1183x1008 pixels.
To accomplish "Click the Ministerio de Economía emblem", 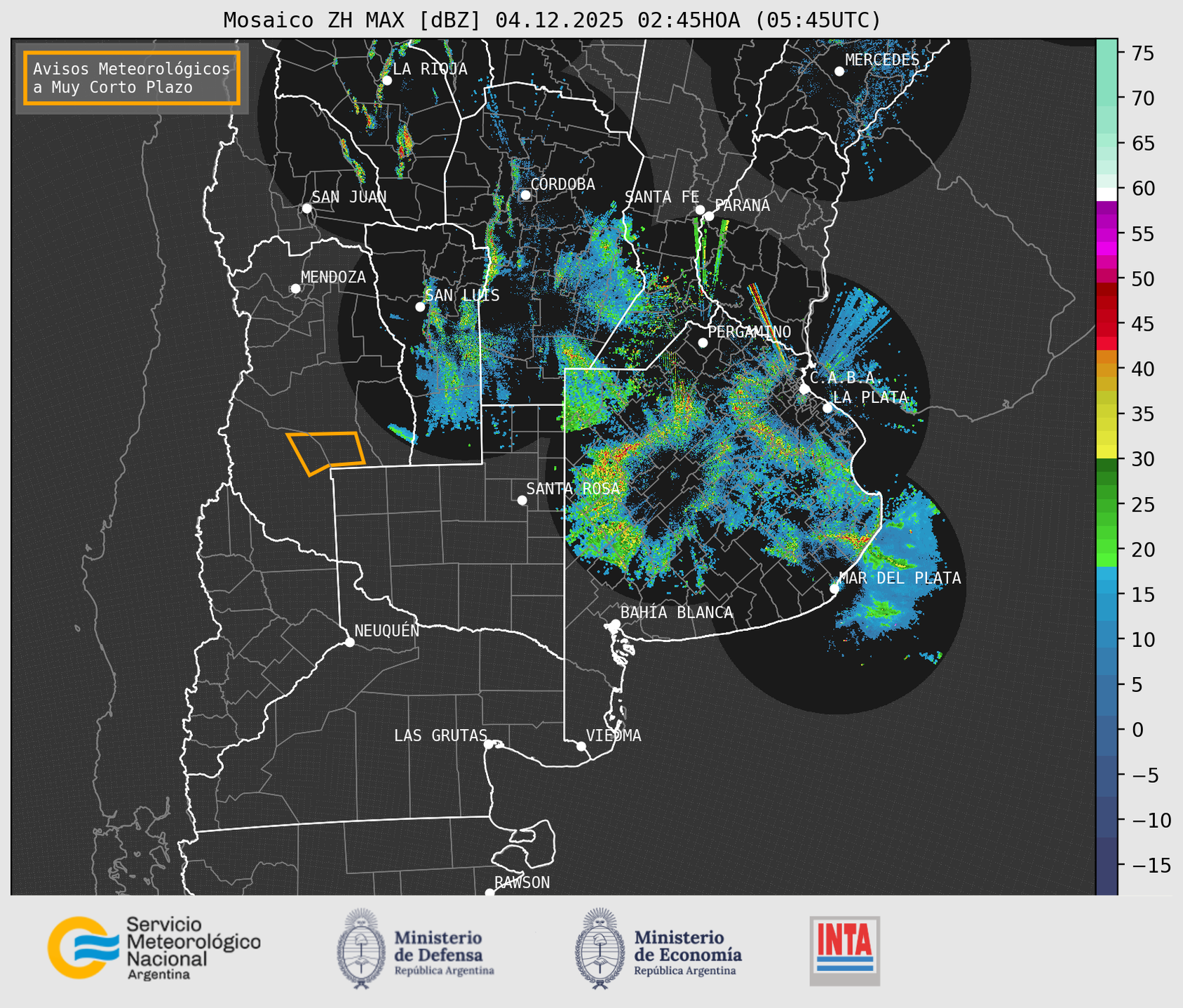I will (x=600, y=948).
